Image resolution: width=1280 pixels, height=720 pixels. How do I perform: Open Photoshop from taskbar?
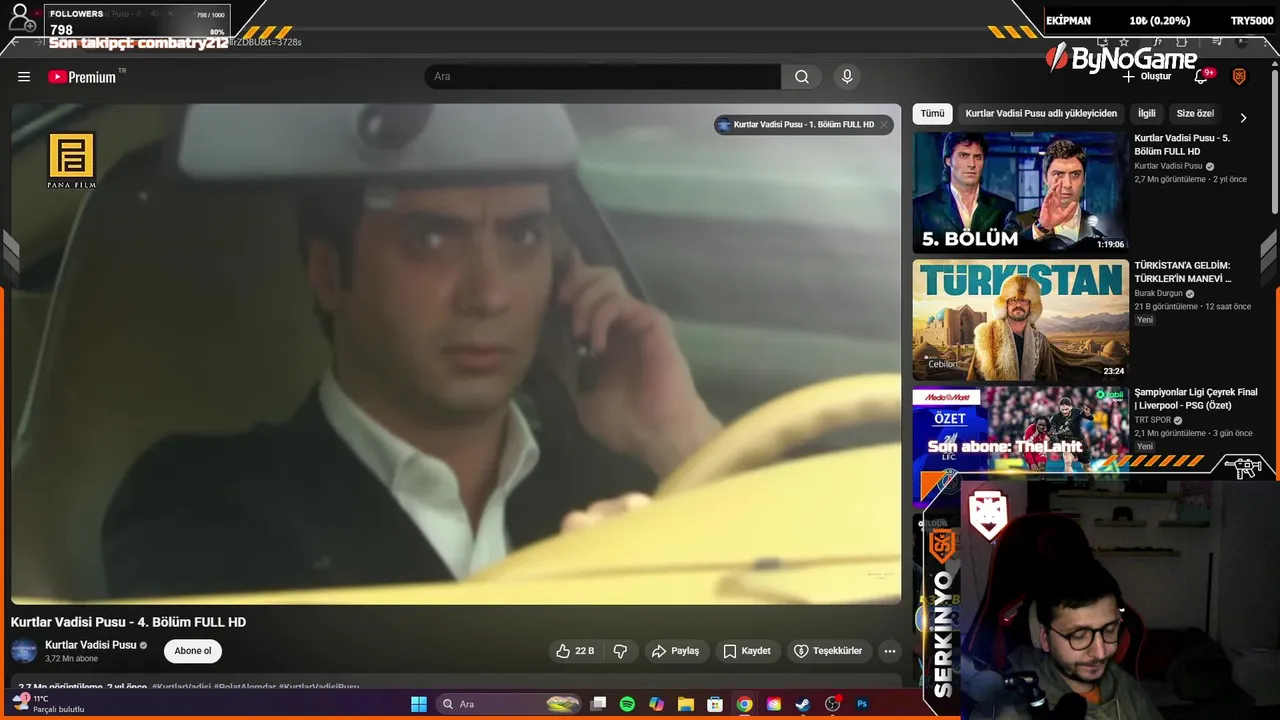click(862, 704)
